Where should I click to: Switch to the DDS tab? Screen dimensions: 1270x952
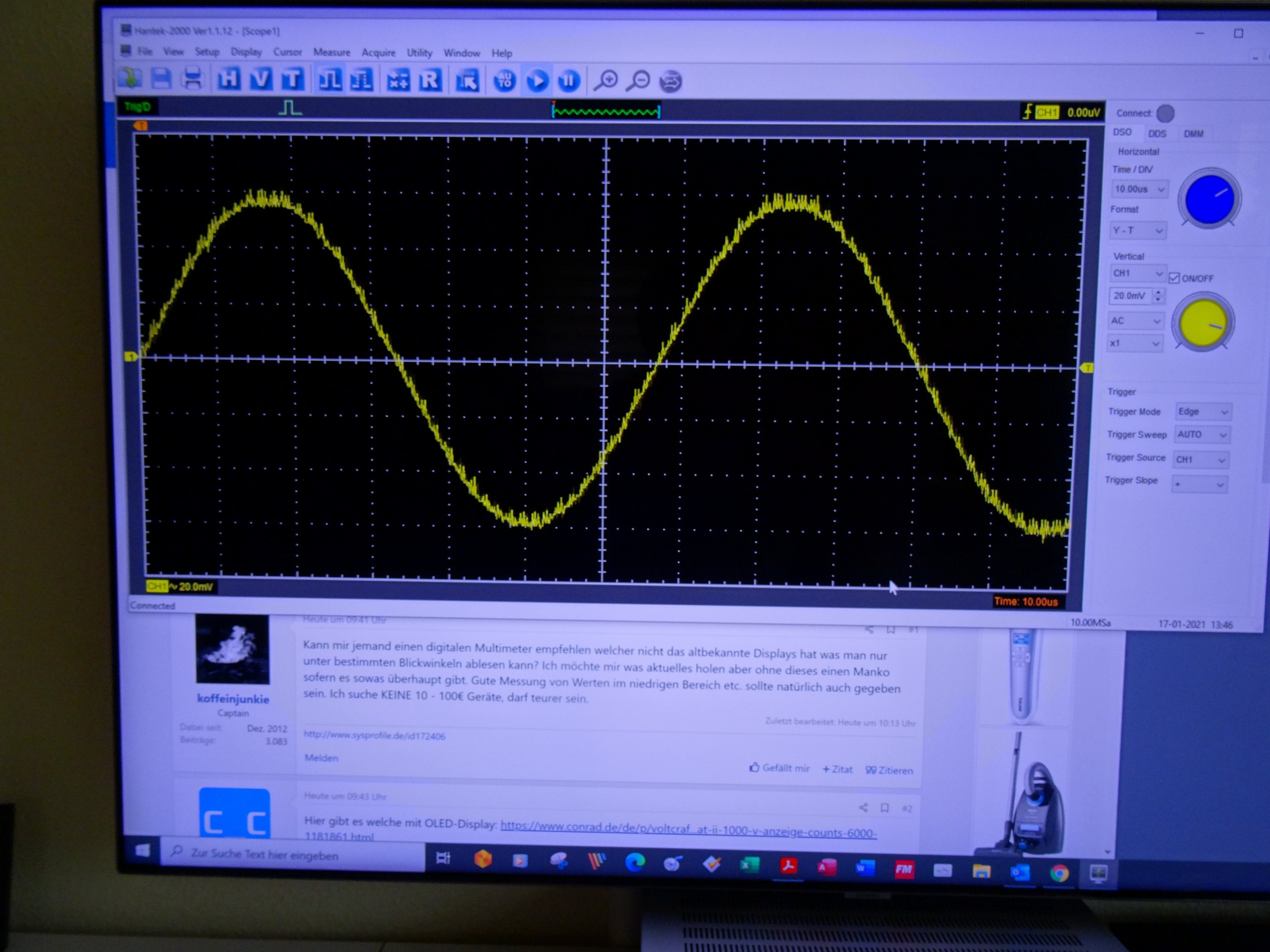(1157, 134)
